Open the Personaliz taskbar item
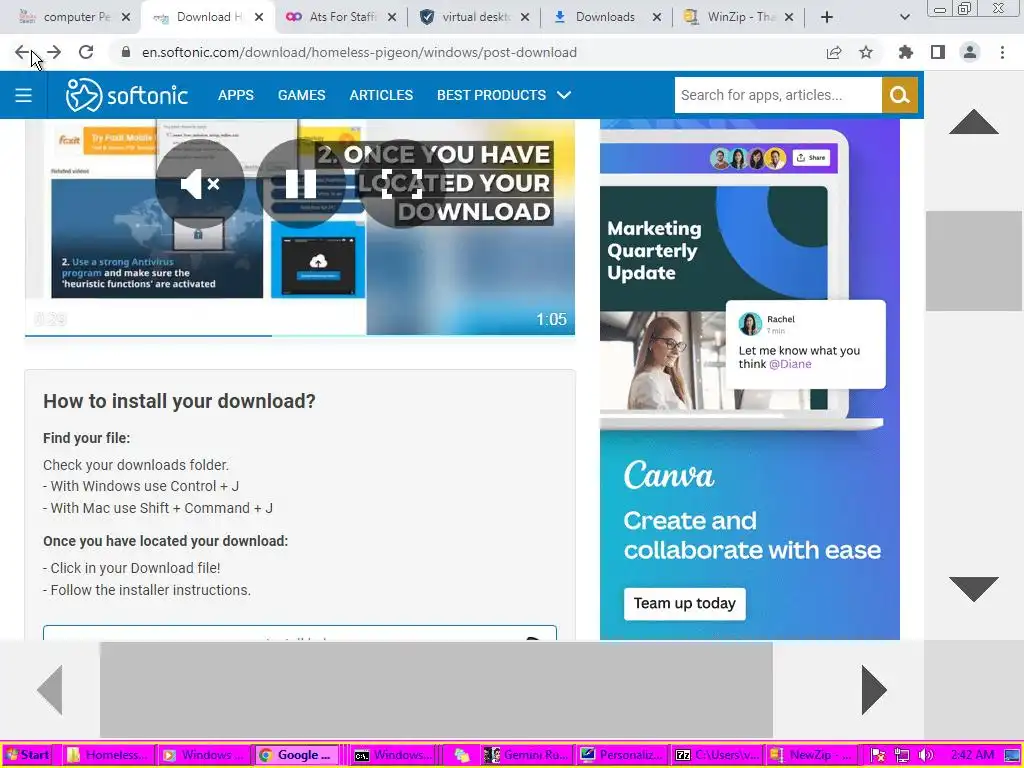Image resolution: width=1024 pixels, height=768 pixels. (624, 755)
